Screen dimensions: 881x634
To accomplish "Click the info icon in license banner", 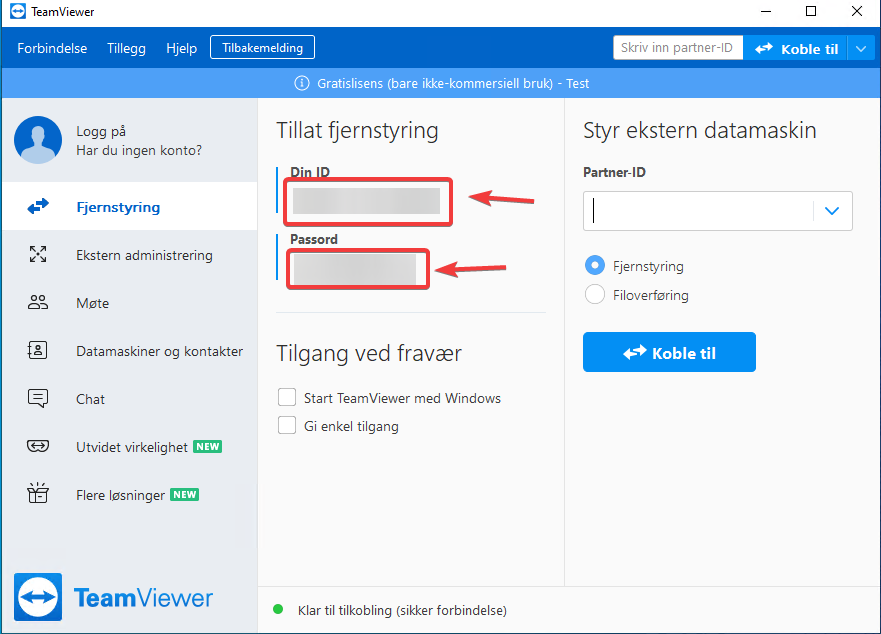I will 302,83.
